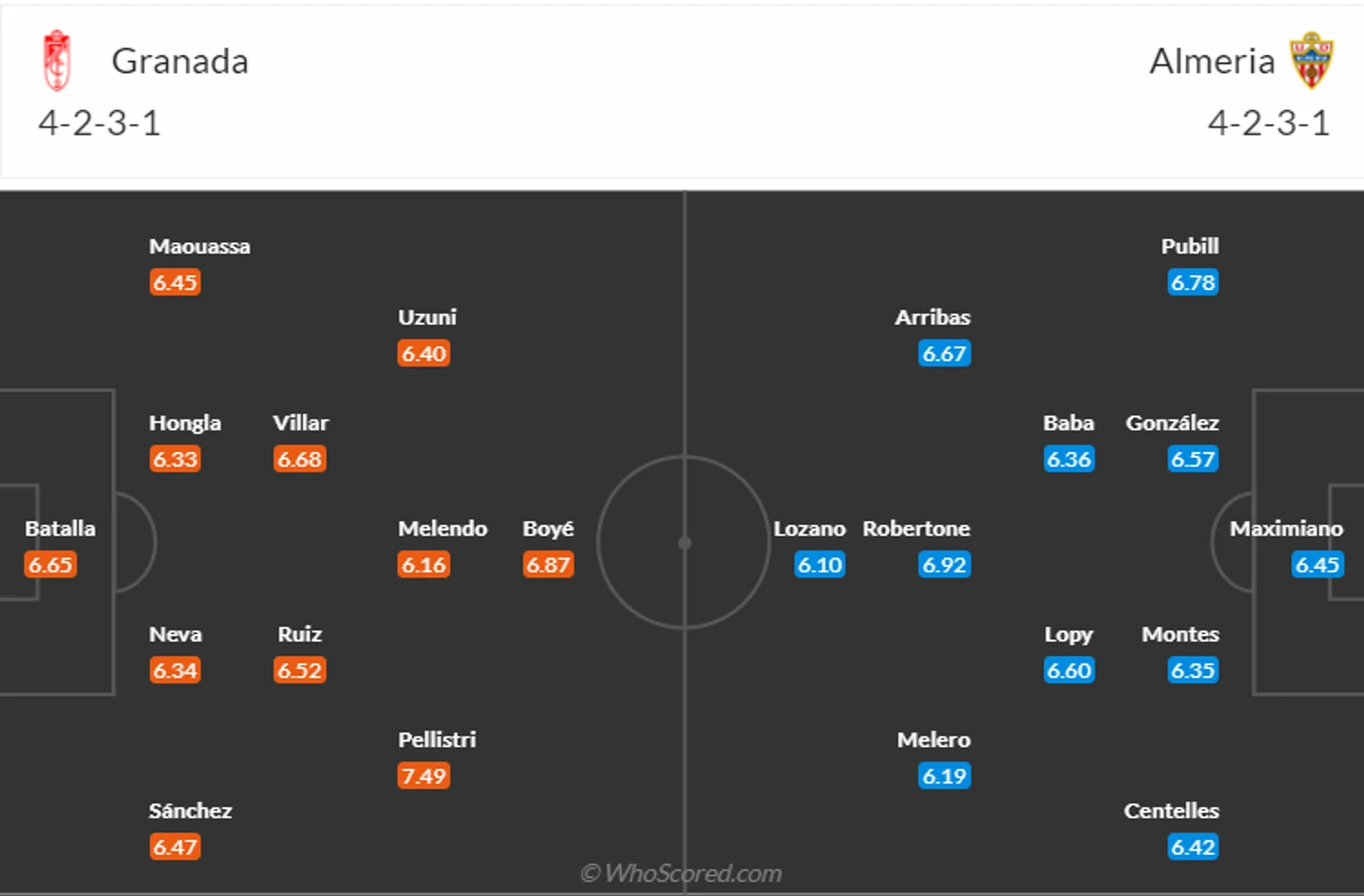Select Boyé's 6.87 rating badge
This screenshot has width=1364, height=896.
[x=548, y=564]
